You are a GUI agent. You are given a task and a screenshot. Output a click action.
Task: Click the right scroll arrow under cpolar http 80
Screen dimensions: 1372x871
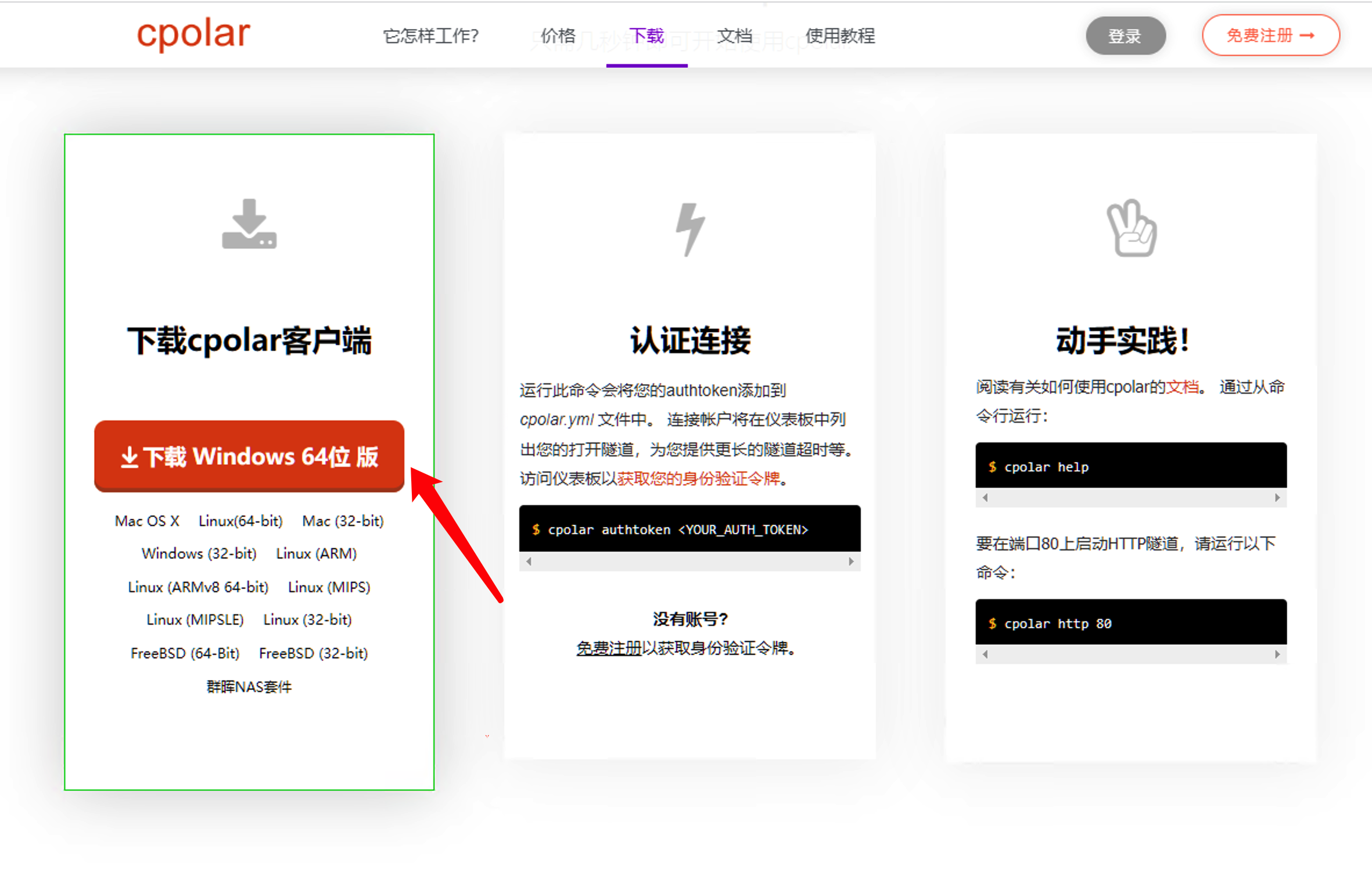pos(1277,654)
